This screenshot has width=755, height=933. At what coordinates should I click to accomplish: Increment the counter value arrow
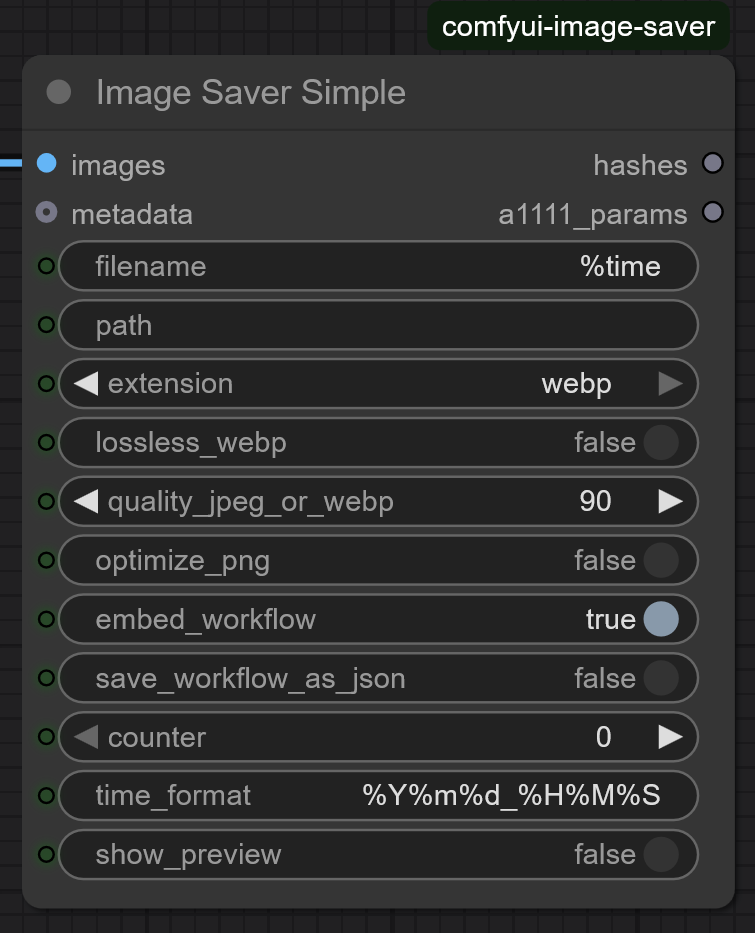point(670,738)
